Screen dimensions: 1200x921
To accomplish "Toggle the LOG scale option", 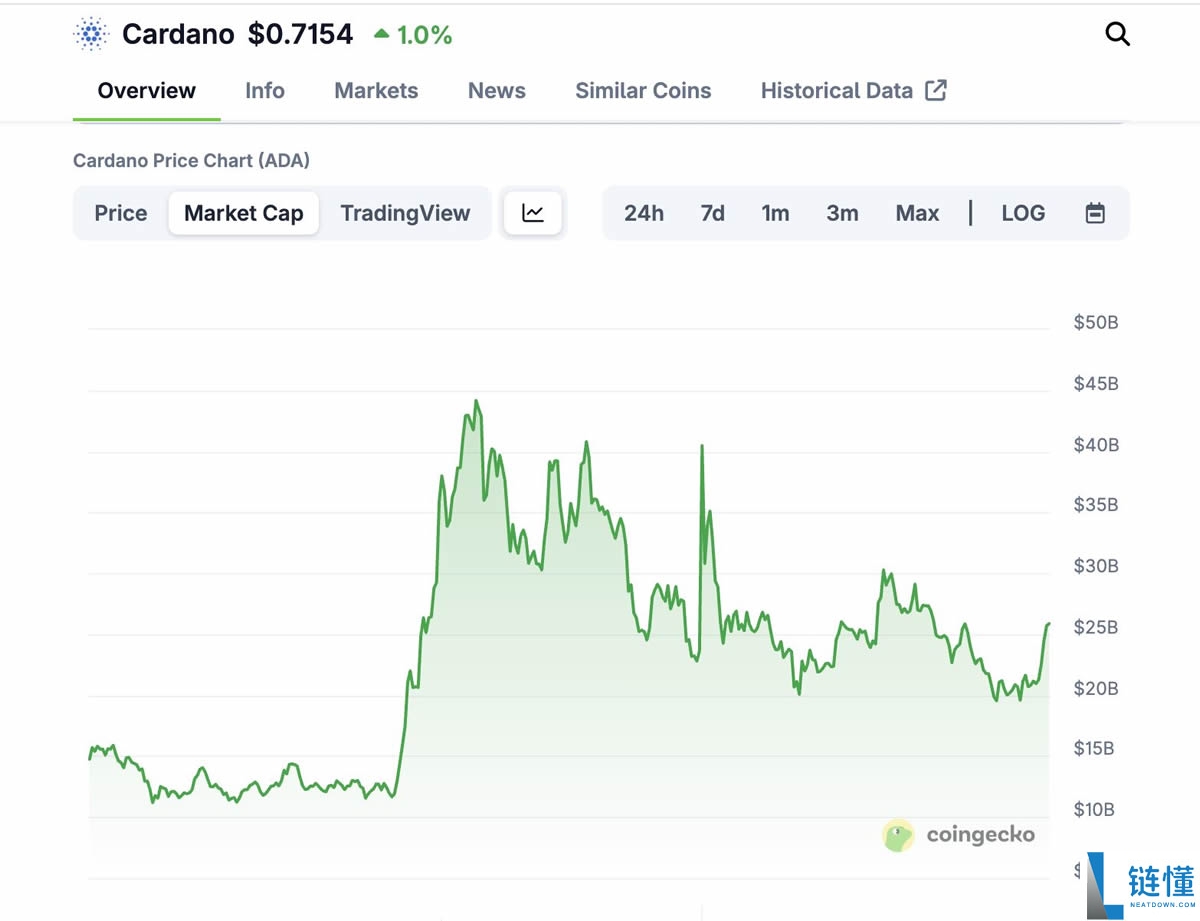I will [x=1023, y=213].
